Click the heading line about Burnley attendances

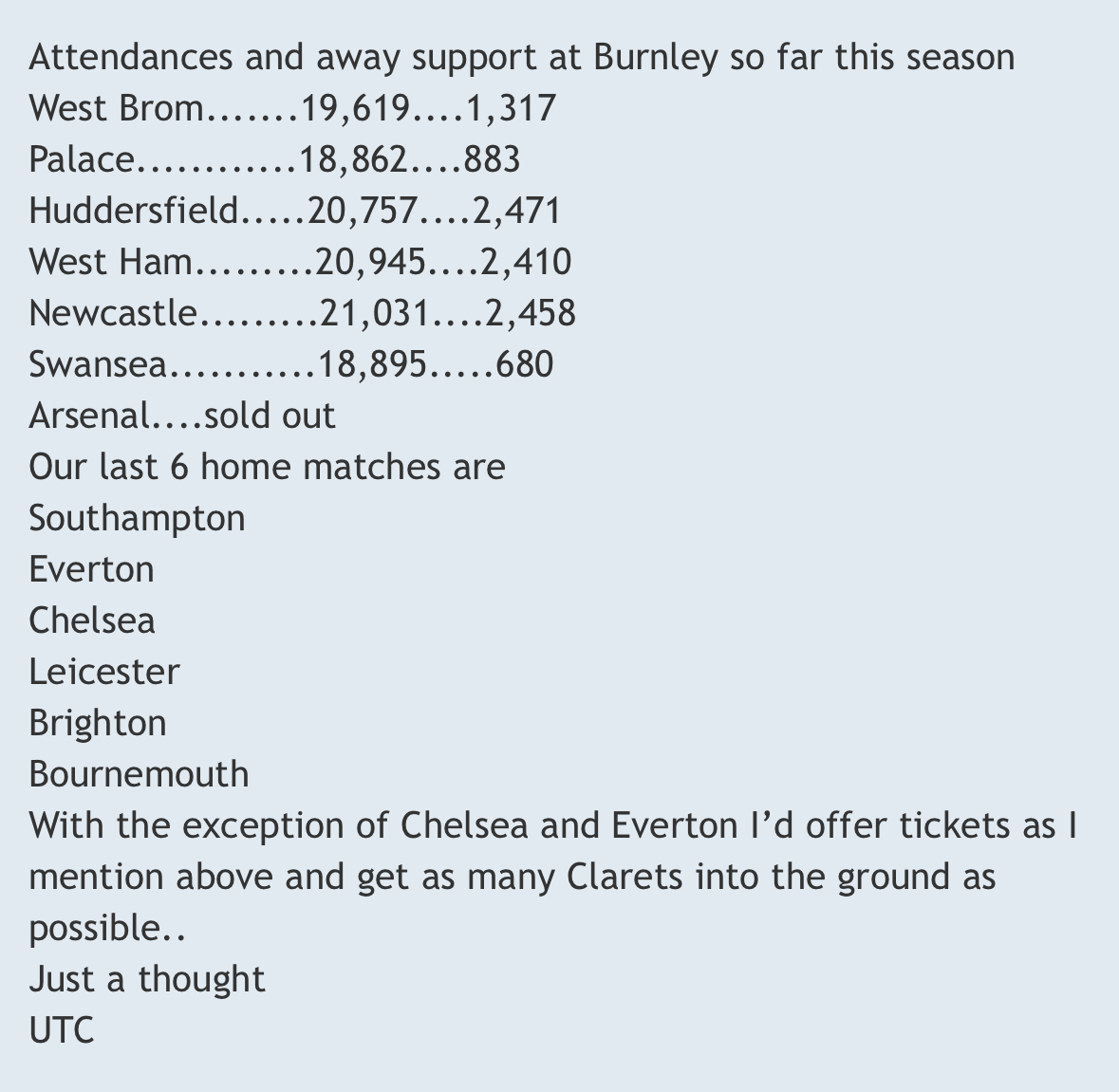(x=521, y=58)
